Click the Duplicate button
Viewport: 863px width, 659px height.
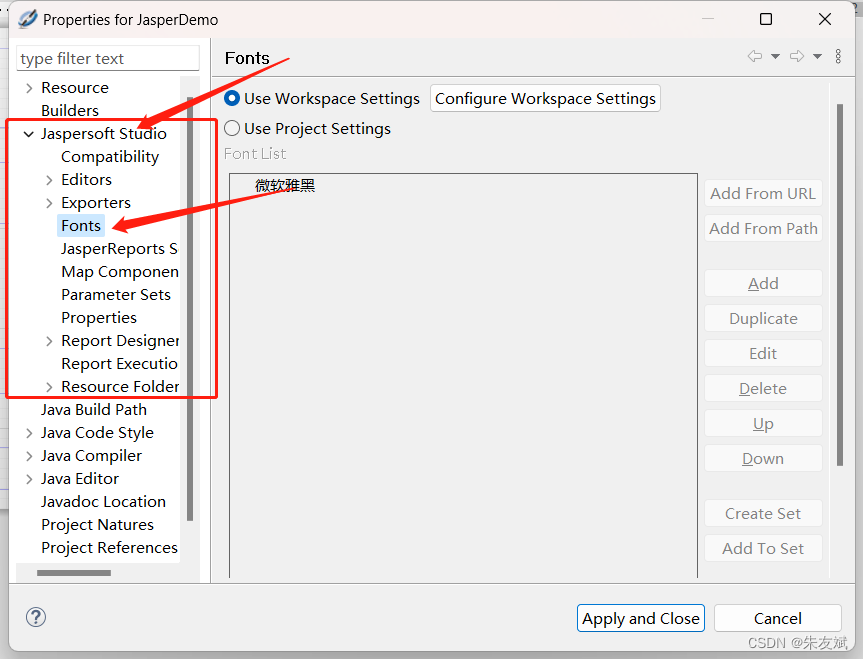pos(763,319)
